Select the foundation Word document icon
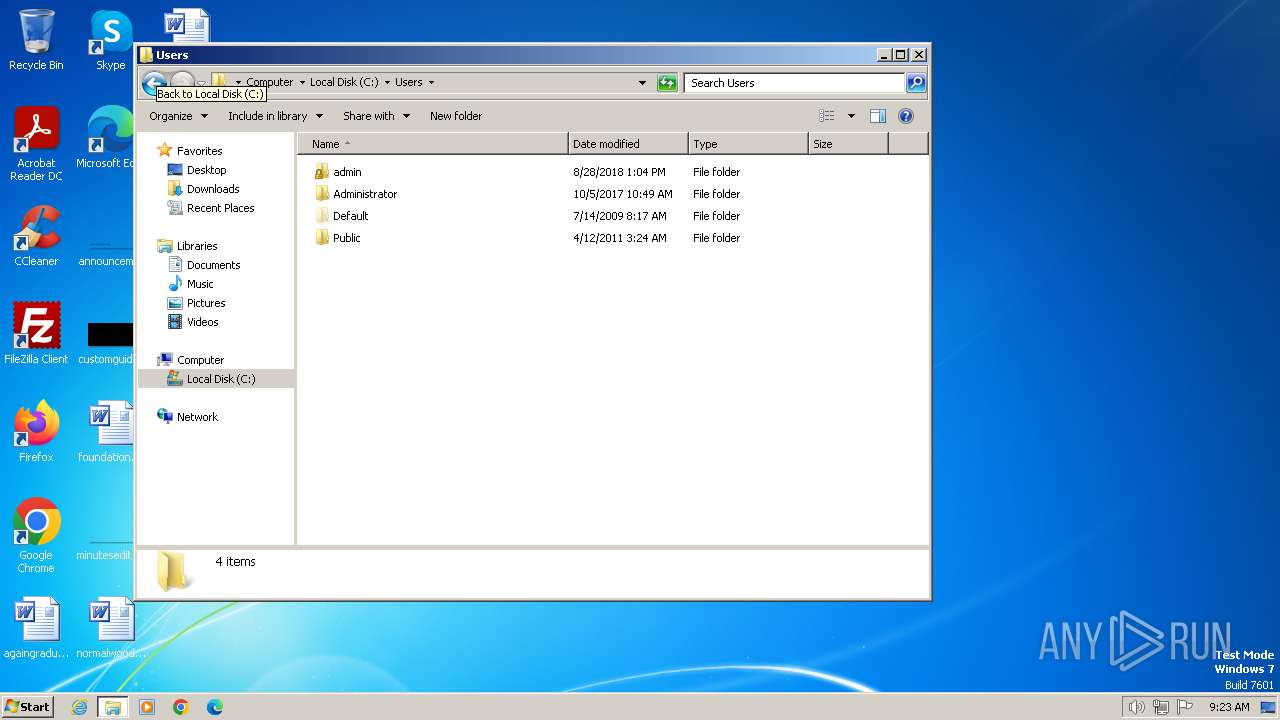This screenshot has width=1280, height=720. pos(106,431)
